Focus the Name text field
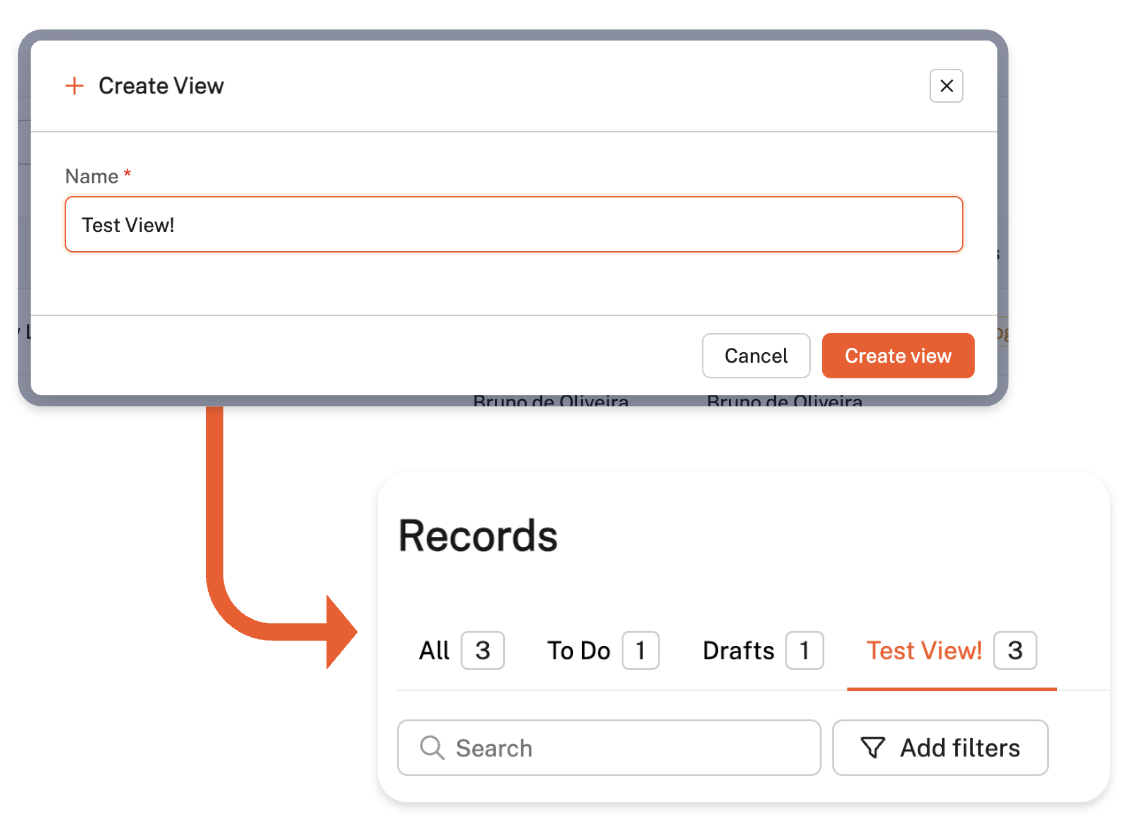Screen dimensions: 1136x834 (513, 224)
